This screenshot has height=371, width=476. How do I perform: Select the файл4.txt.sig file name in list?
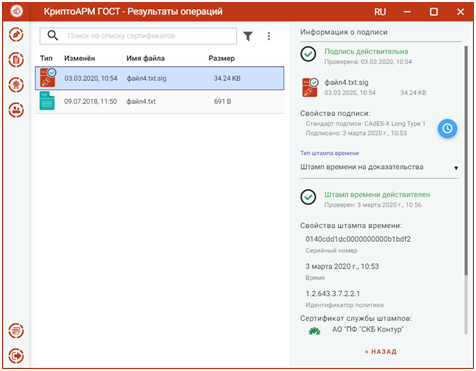[146, 78]
